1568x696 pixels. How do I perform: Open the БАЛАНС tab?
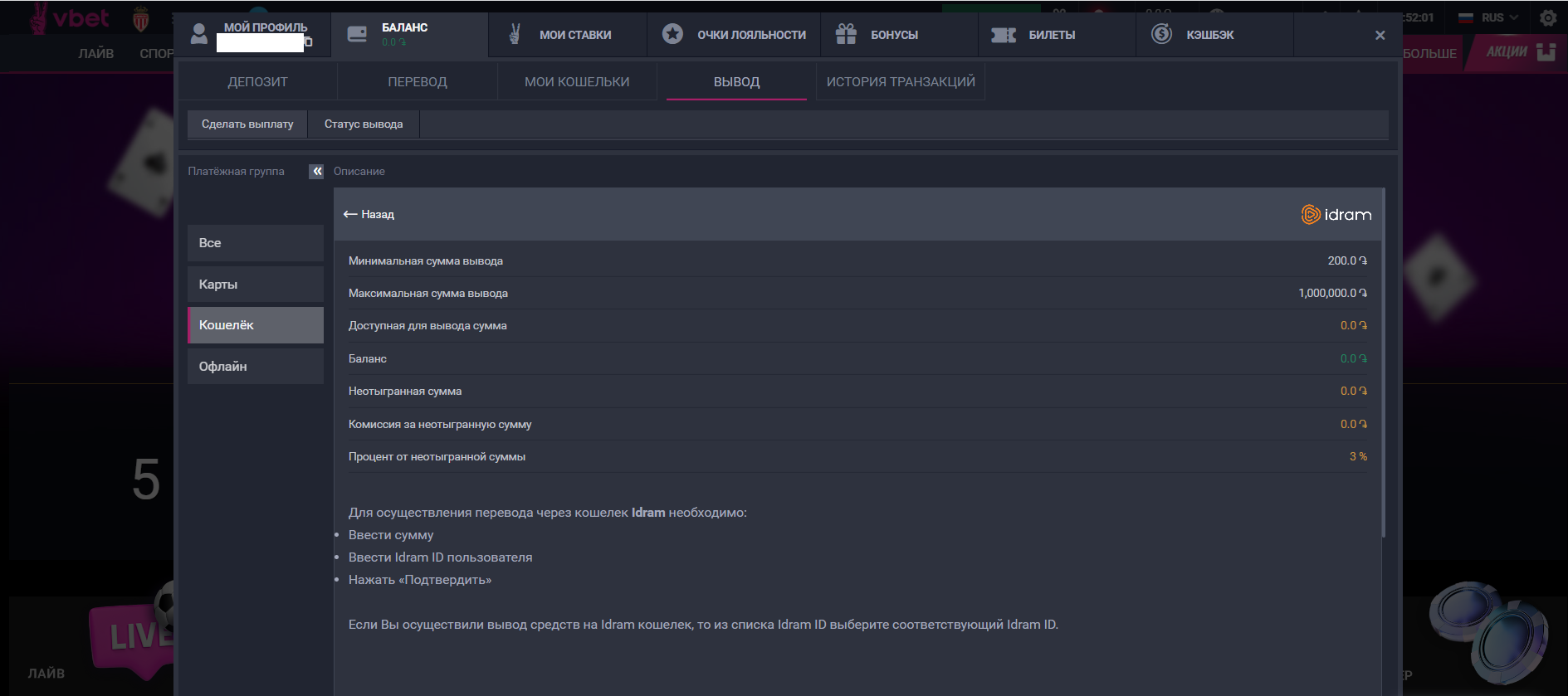(x=410, y=35)
